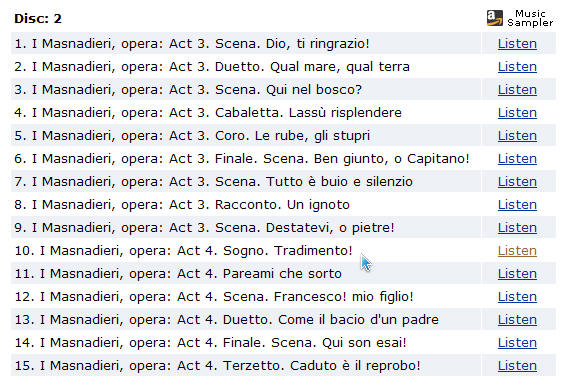Listen to track 4 Lassù risplendere
This screenshot has height=383, width=561.
pos(517,113)
